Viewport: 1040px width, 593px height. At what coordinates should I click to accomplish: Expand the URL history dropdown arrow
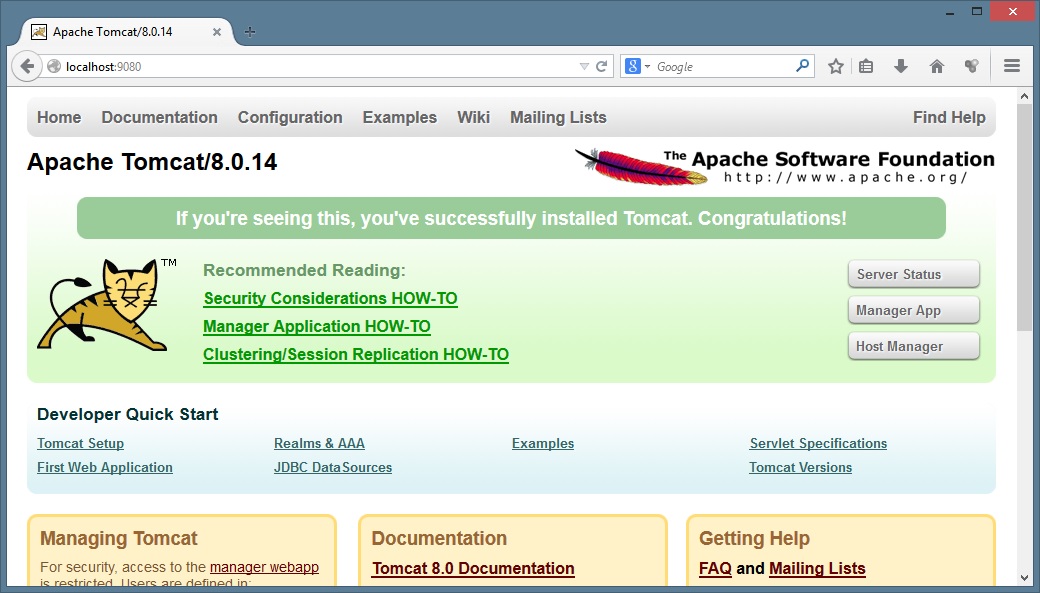point(585,67)
